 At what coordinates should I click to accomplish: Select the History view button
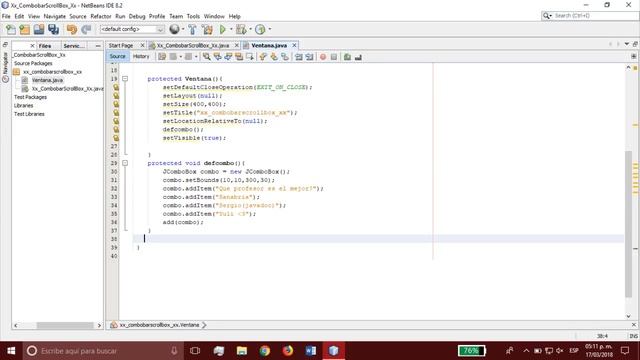pyautogui.click(x=141, y=56)
